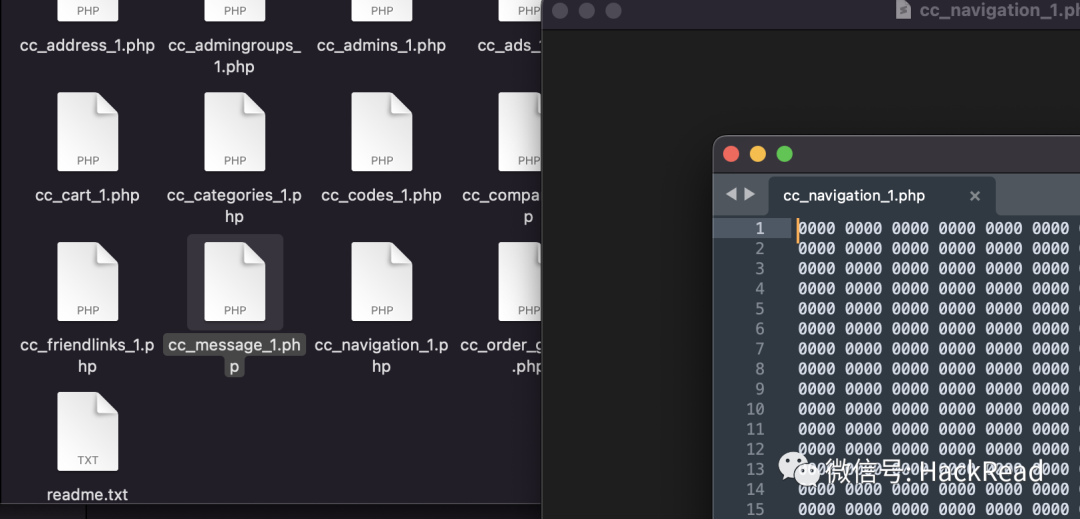
Task: Click line number 4 in the gutter
Action: point(760,288)
